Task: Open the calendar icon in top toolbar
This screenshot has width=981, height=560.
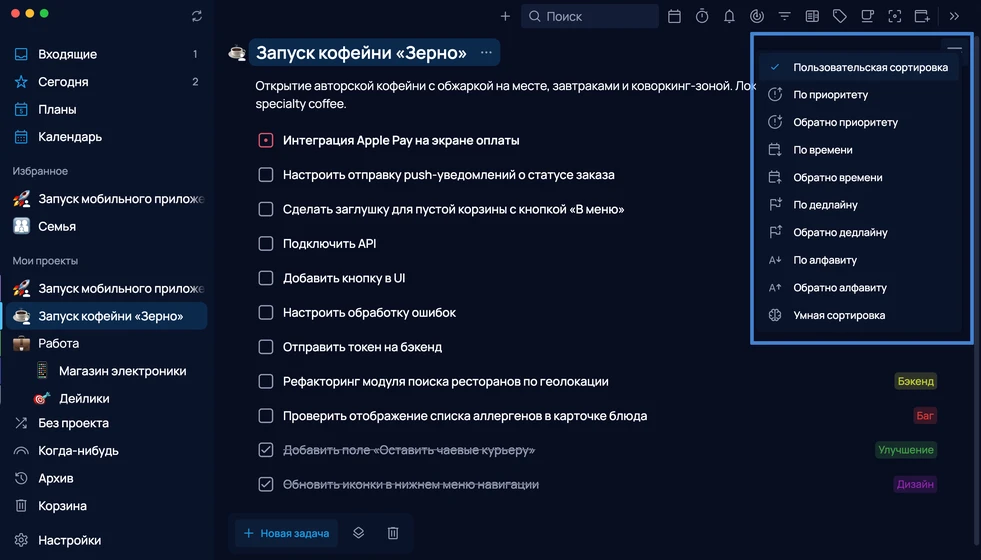Action: click(674, 16)
